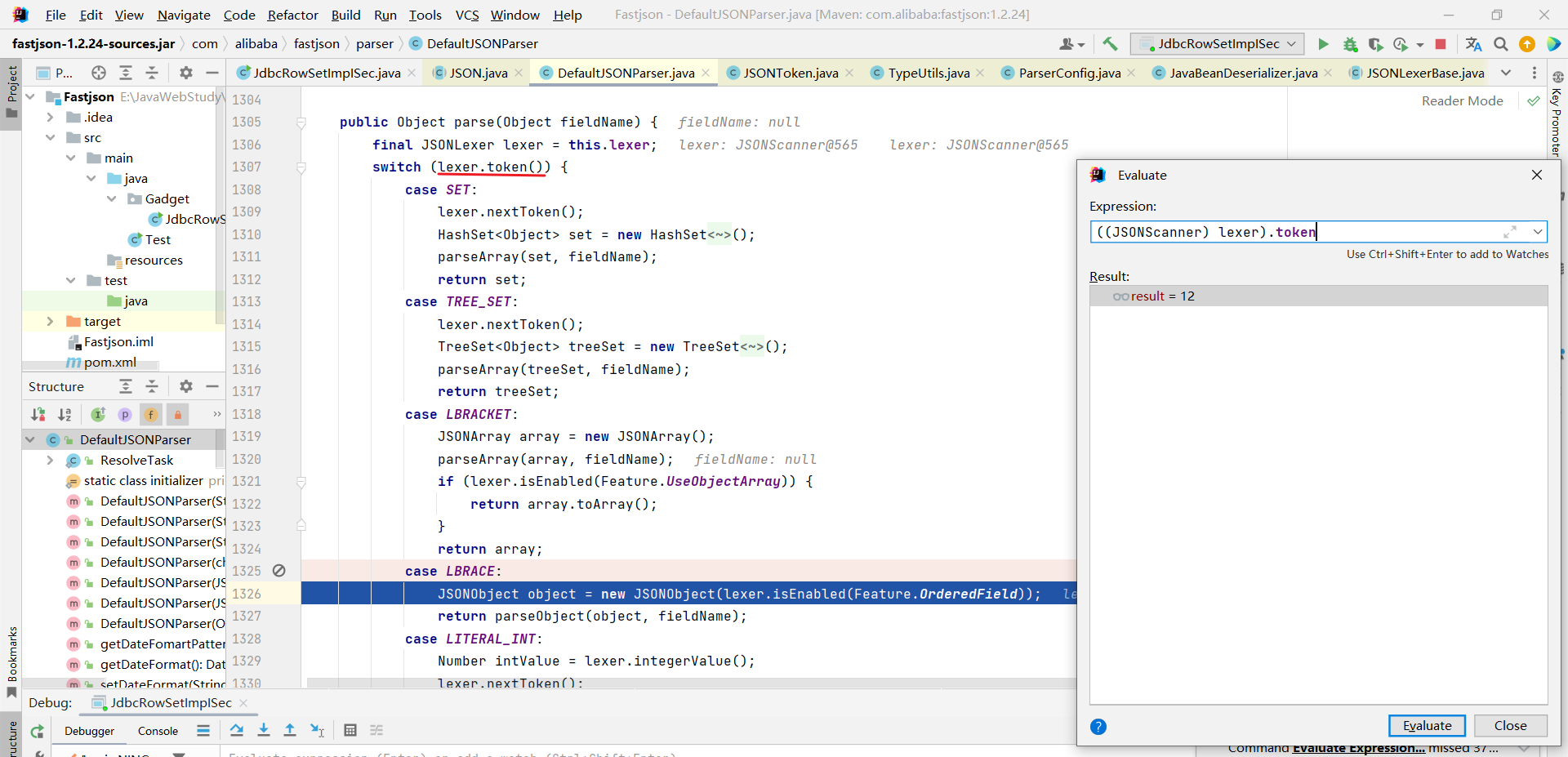Toggle show fields in Structure
The height and width of the screenshot is (757, 1568).
(151, 415)
